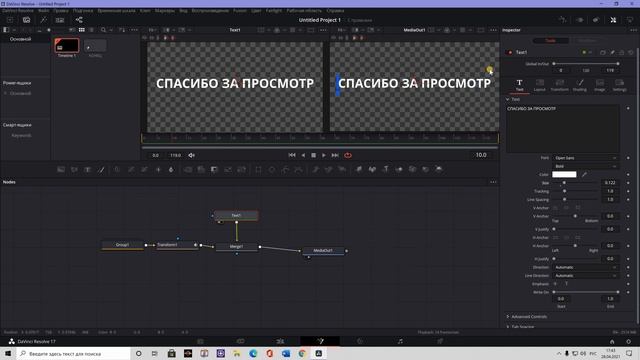The height and width of the screenshot is (360, 640).
Task: Open the Nodes panel options menu
Action: pos(493,182)
